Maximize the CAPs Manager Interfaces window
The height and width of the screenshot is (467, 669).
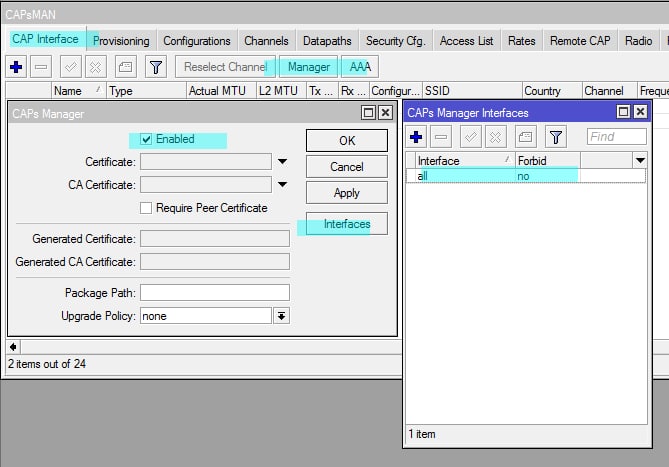(x=623, y=112)
